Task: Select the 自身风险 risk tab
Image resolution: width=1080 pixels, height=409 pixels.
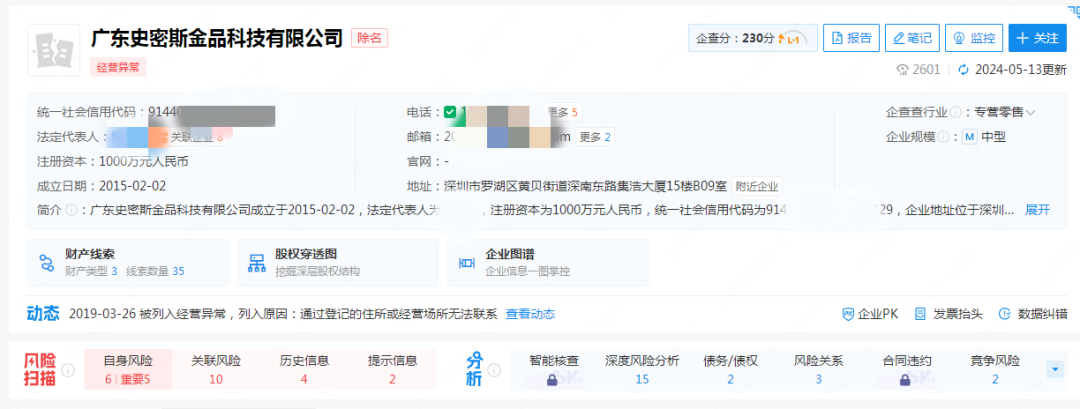Action: 128,370
